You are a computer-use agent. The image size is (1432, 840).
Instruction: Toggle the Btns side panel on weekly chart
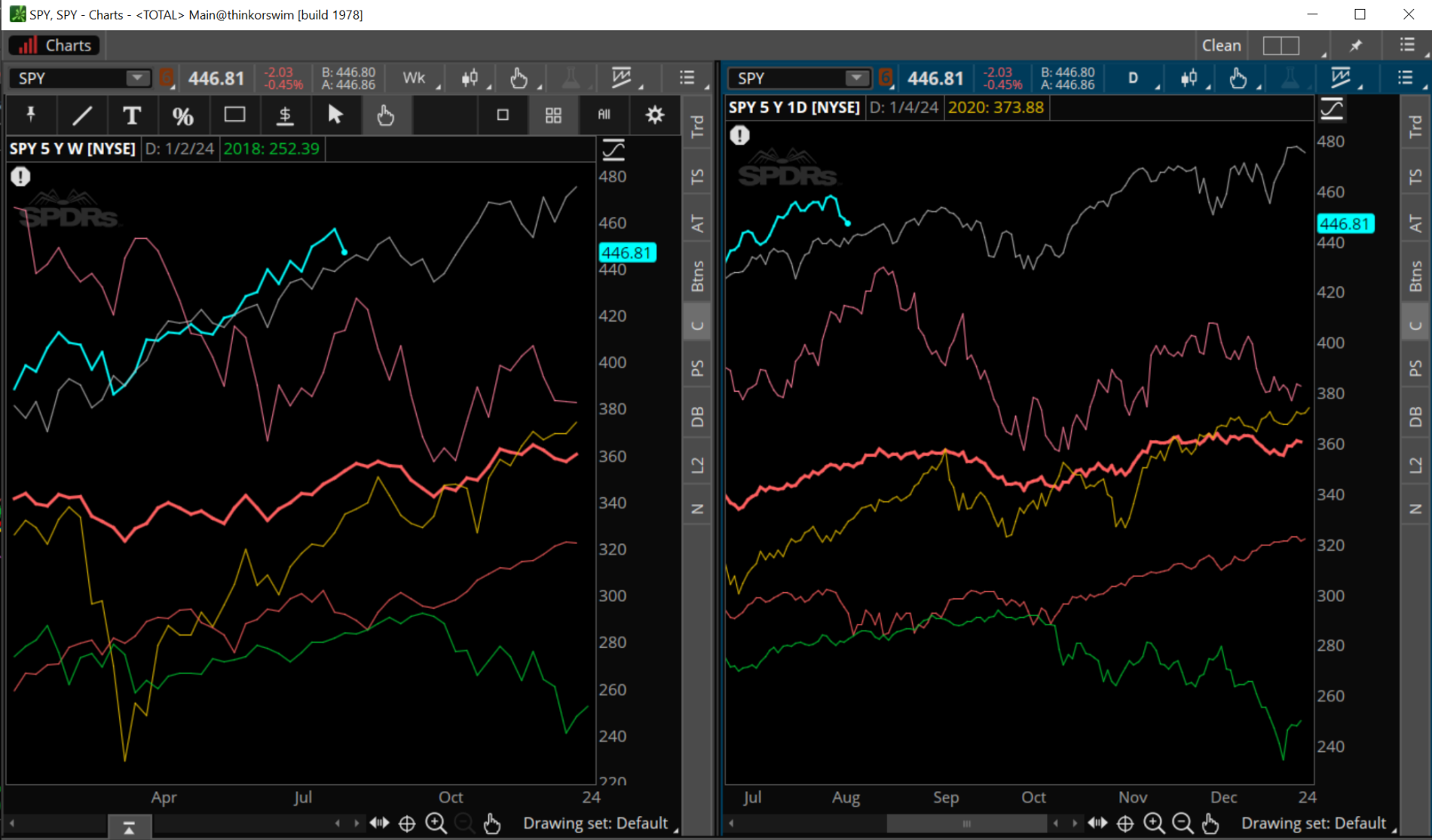[698, 276]
